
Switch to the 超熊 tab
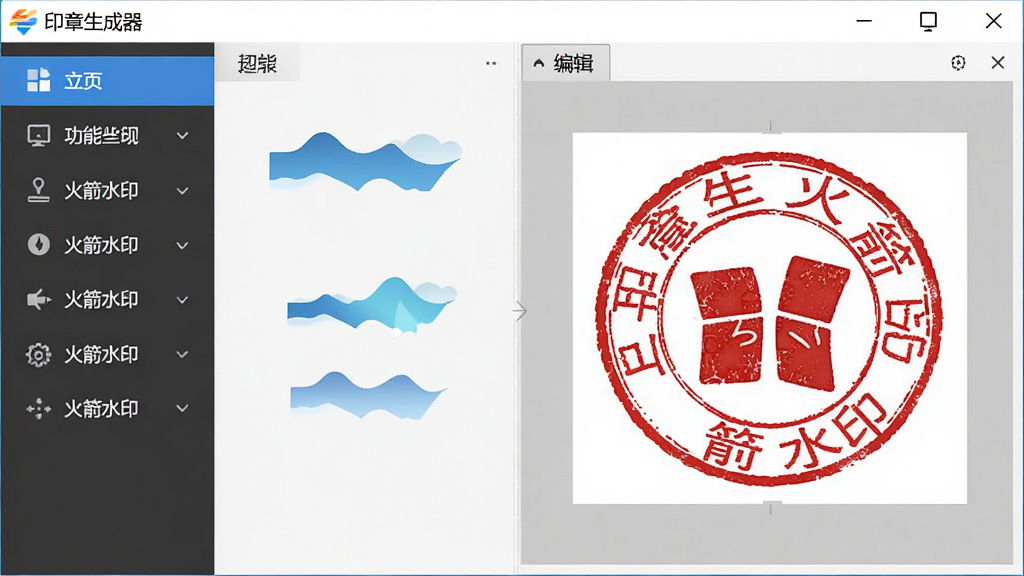coord(257,63)
